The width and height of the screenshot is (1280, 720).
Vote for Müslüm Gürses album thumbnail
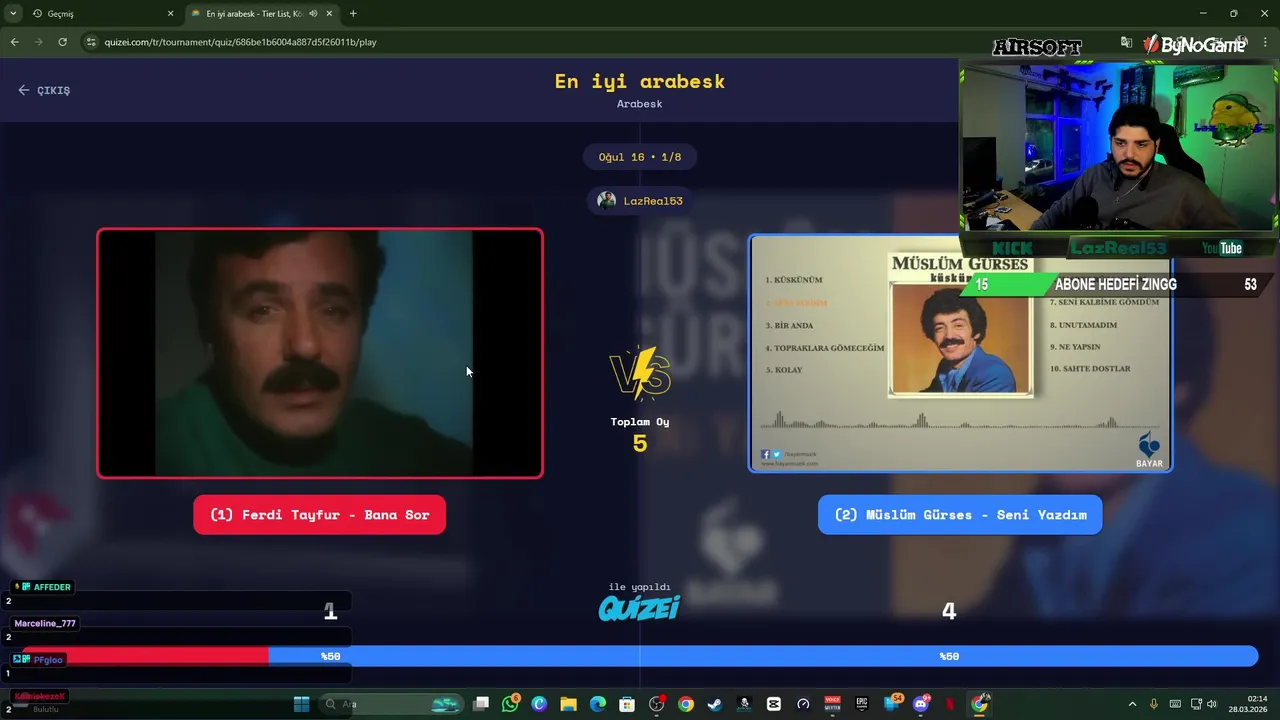[960, 353]
